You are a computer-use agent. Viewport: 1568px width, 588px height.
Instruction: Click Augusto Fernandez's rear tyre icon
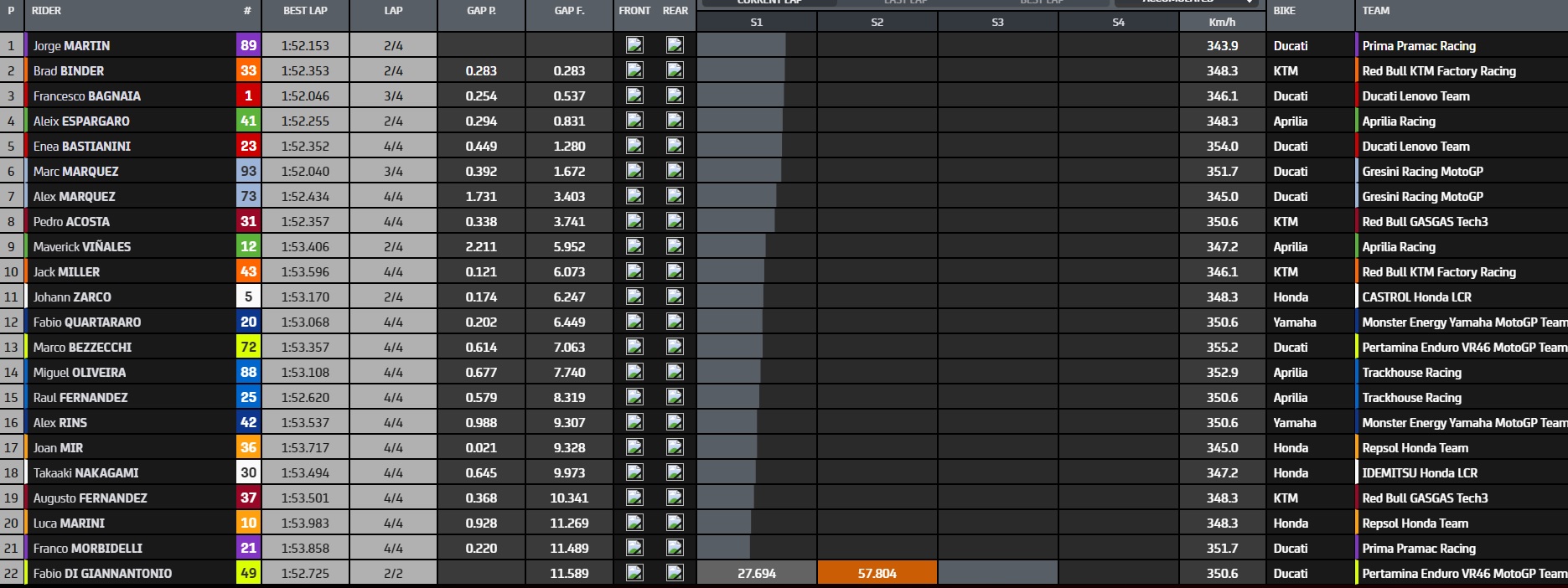(x=675, y=498)
